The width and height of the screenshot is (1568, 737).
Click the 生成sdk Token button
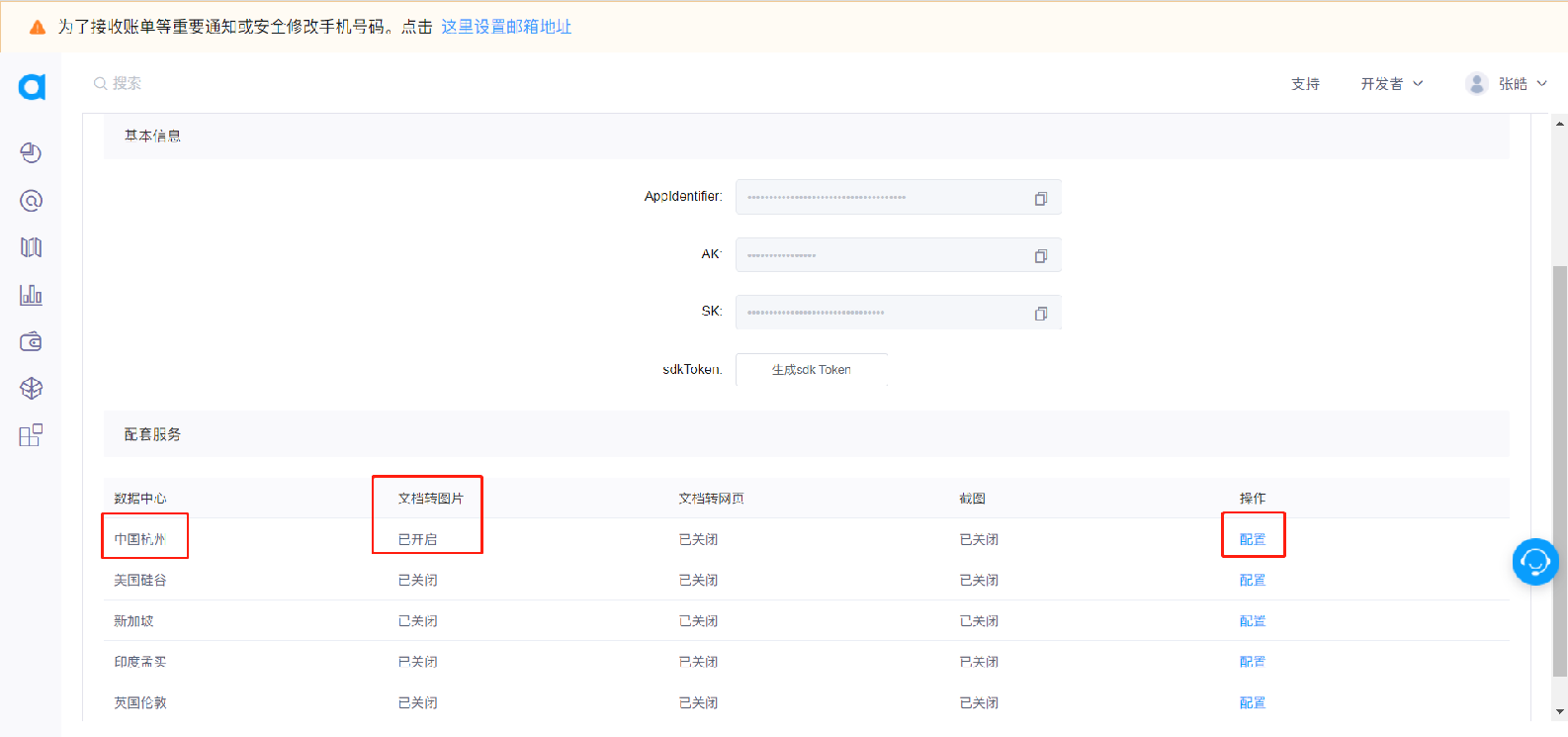point(812,370)
